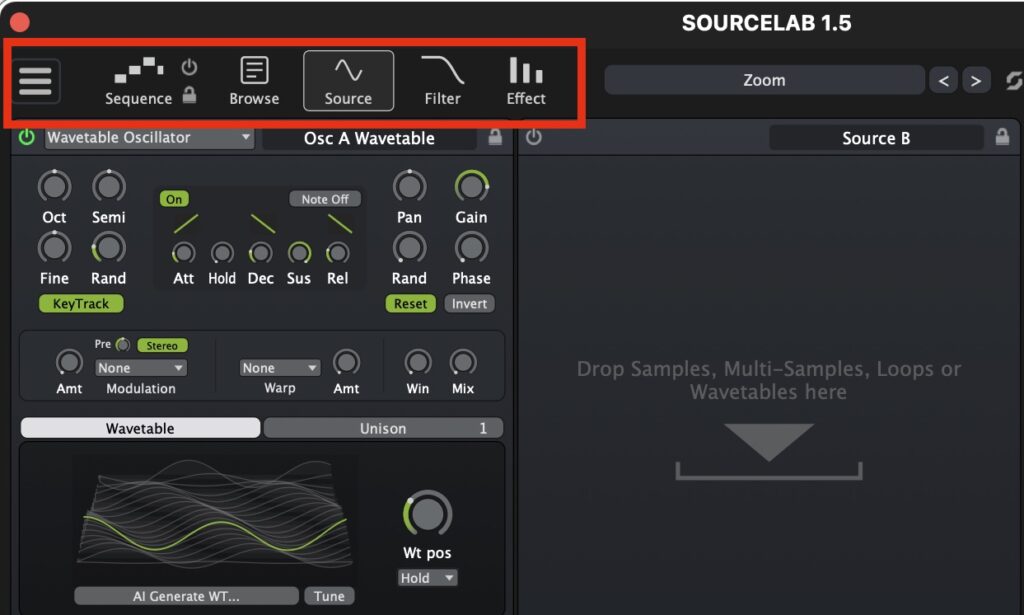1024x615 pixels.
Task: Toggle Stereo mode in the modulation row
Action: (x=162, y=345)
